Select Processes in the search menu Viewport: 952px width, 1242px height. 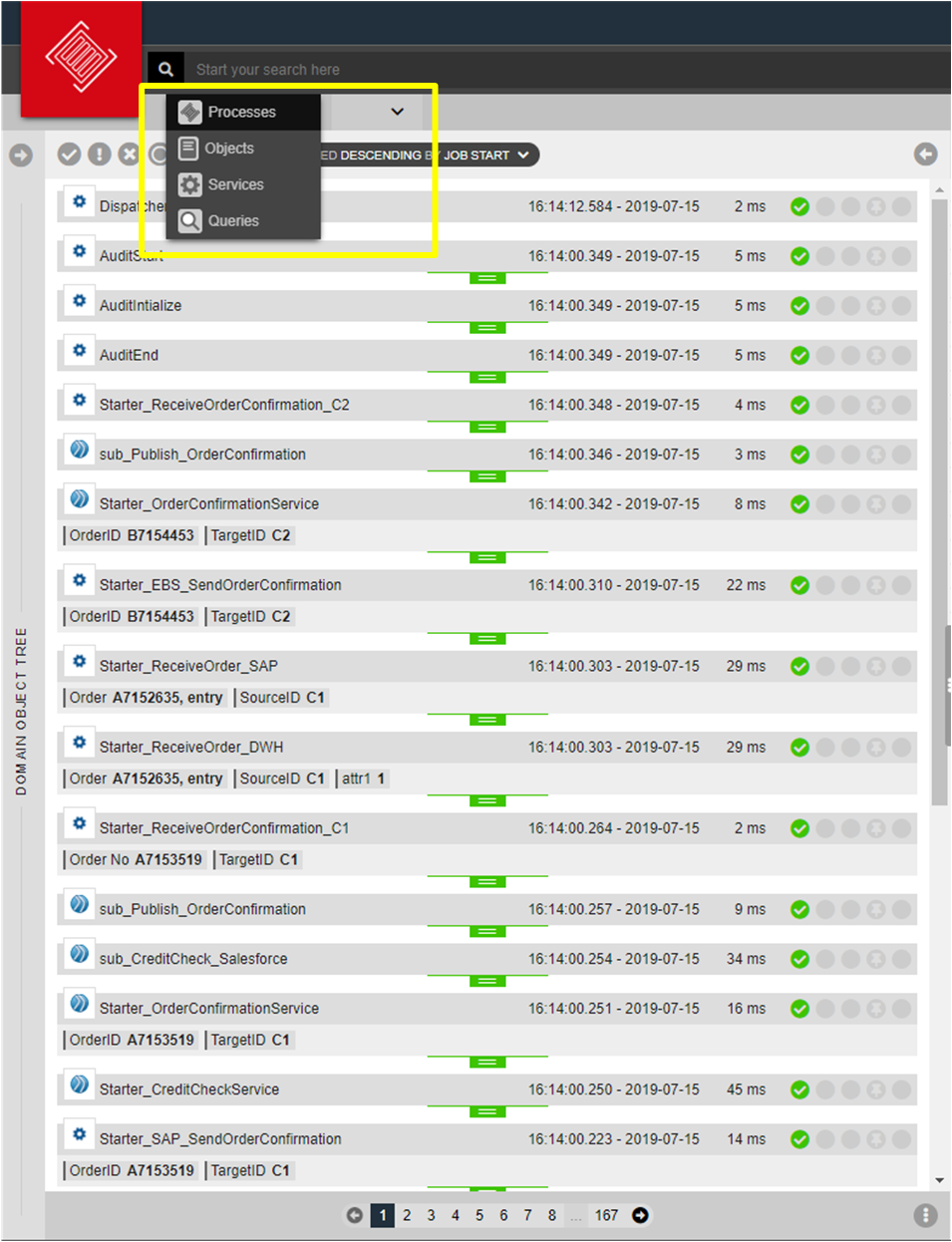pyautogui.click(x=243, y=112)
